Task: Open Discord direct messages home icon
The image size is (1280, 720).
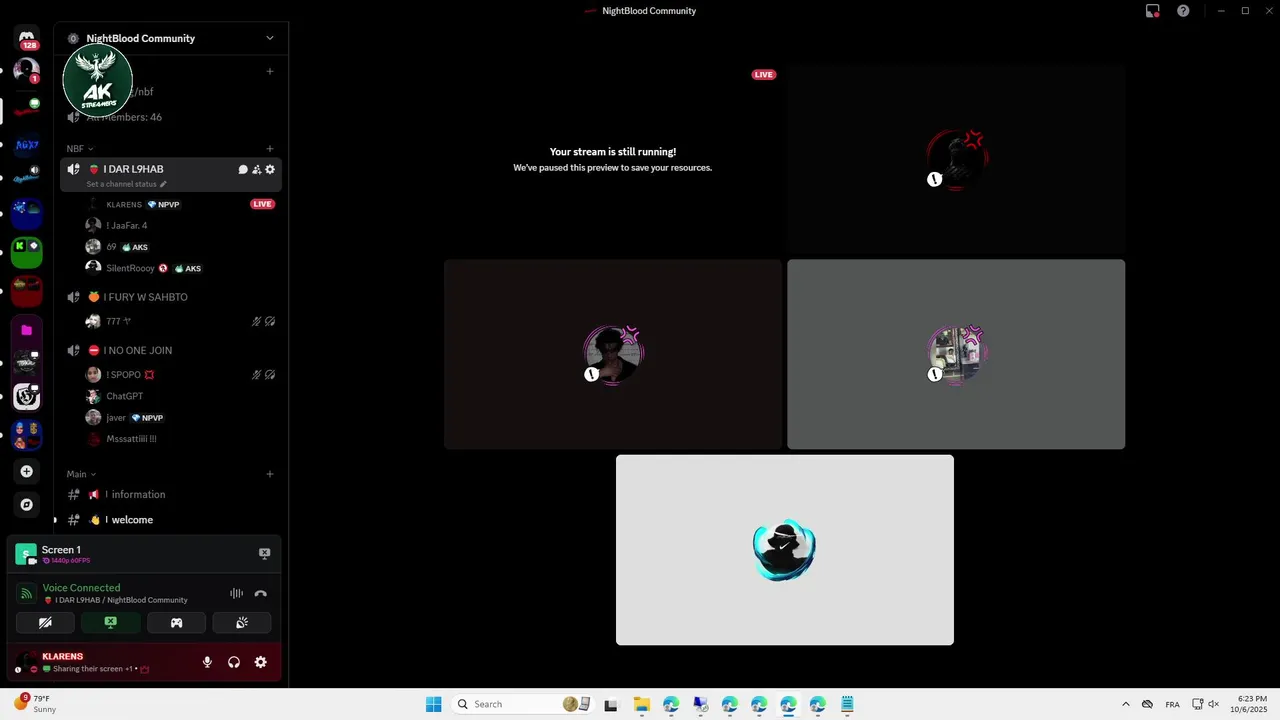Action: pos(27,39)
